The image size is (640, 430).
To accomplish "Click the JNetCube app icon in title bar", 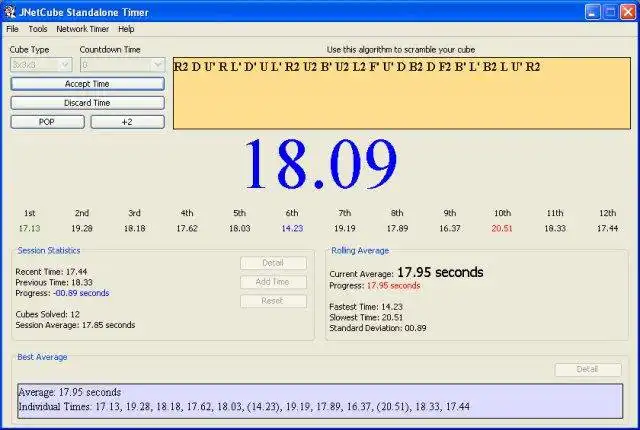I will (10, 12).
